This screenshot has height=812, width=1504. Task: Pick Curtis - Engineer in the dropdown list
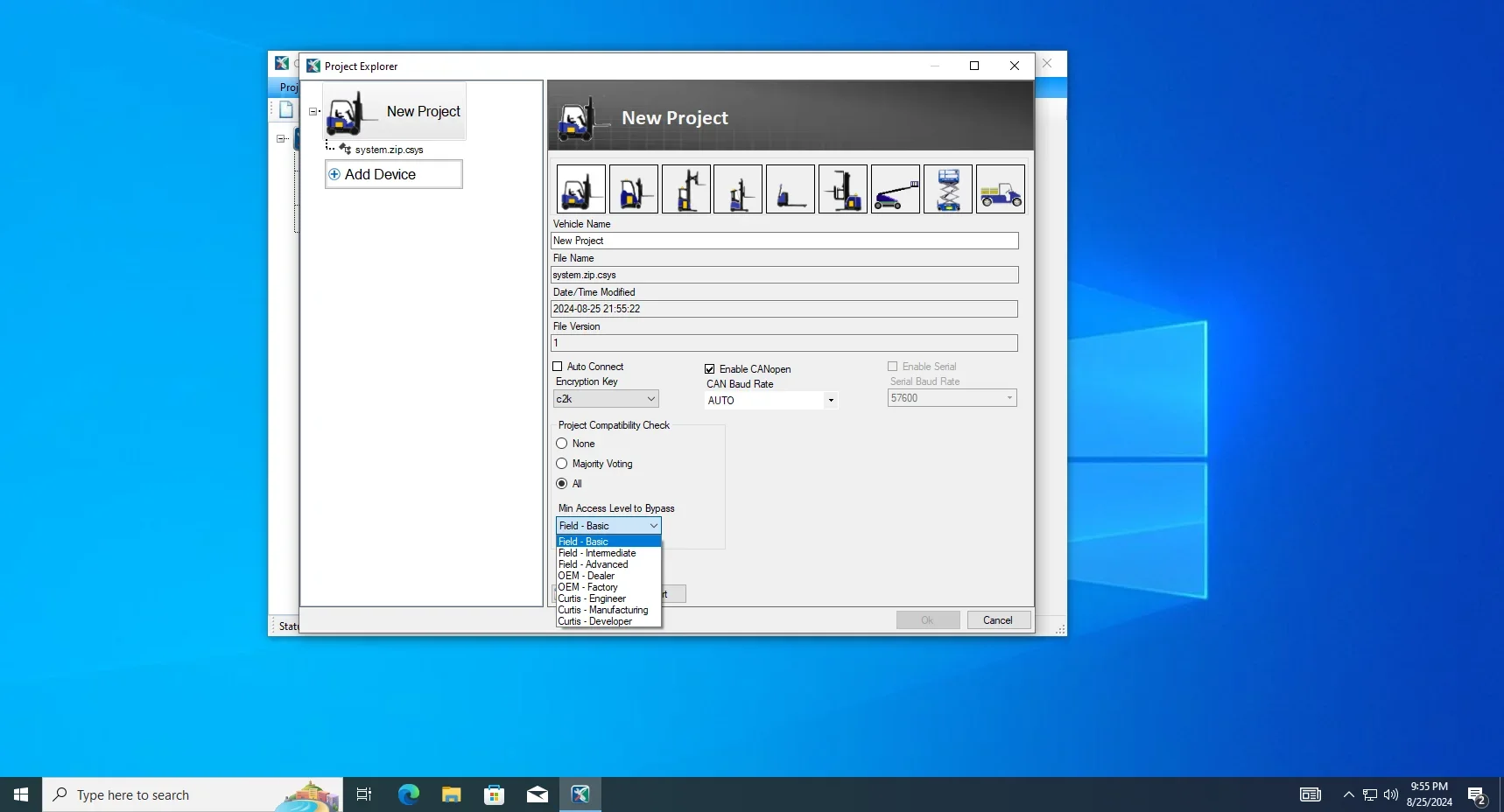[x=592, y=598]
